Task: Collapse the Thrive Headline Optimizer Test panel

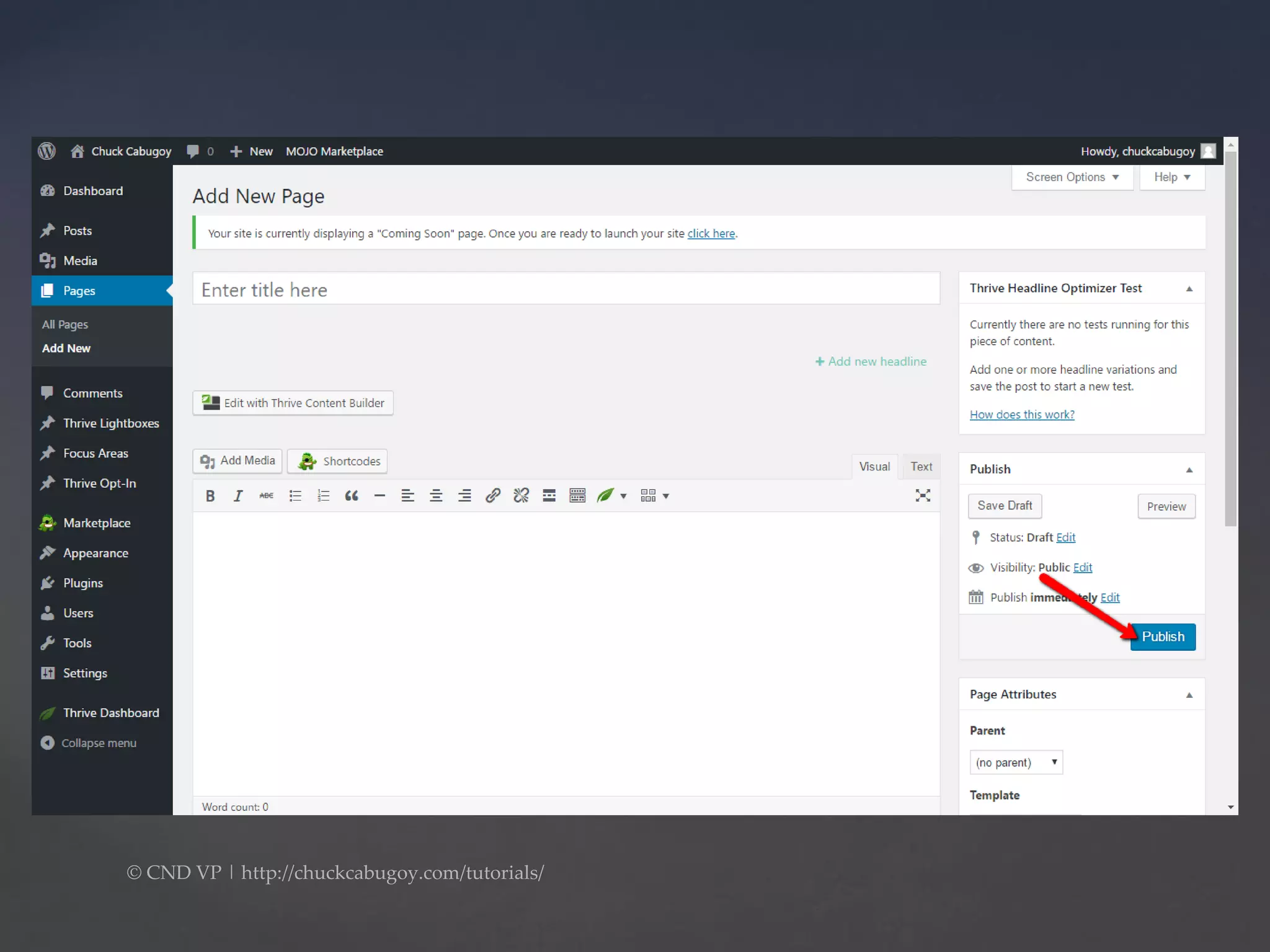Action: click(1189, 289)
